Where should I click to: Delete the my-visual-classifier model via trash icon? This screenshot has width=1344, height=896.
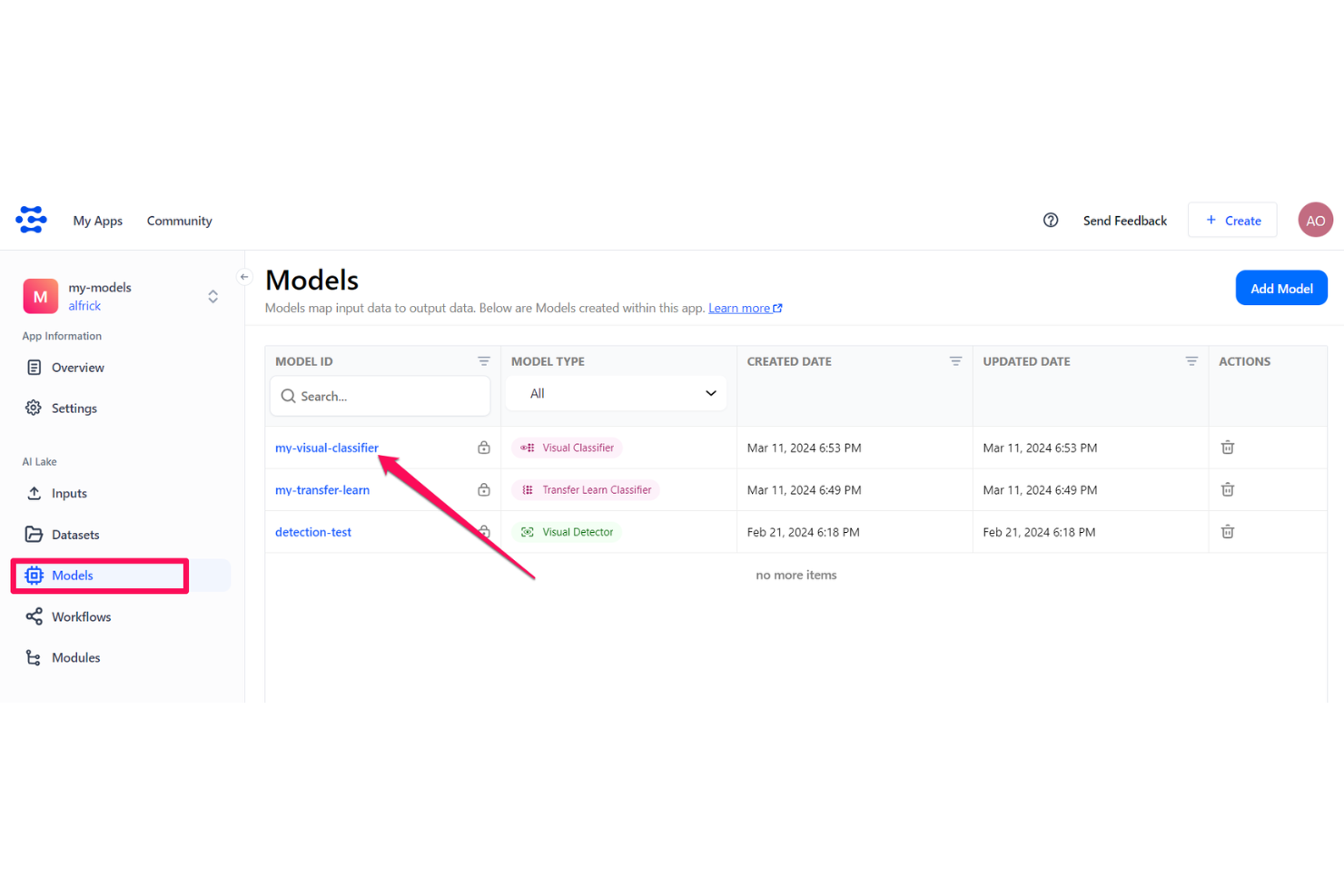coord(1227,448)
